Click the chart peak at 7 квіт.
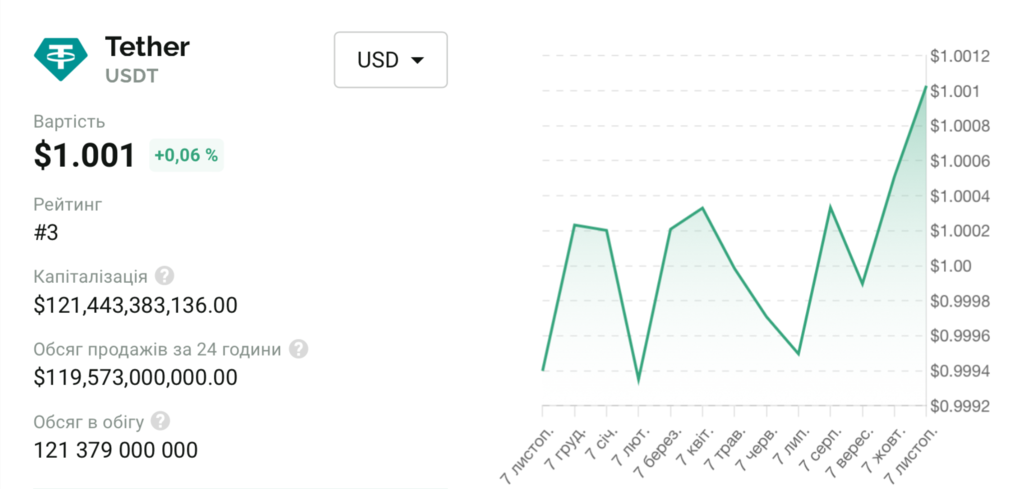This screenshot has width=1020, height=489. point(702,208)
